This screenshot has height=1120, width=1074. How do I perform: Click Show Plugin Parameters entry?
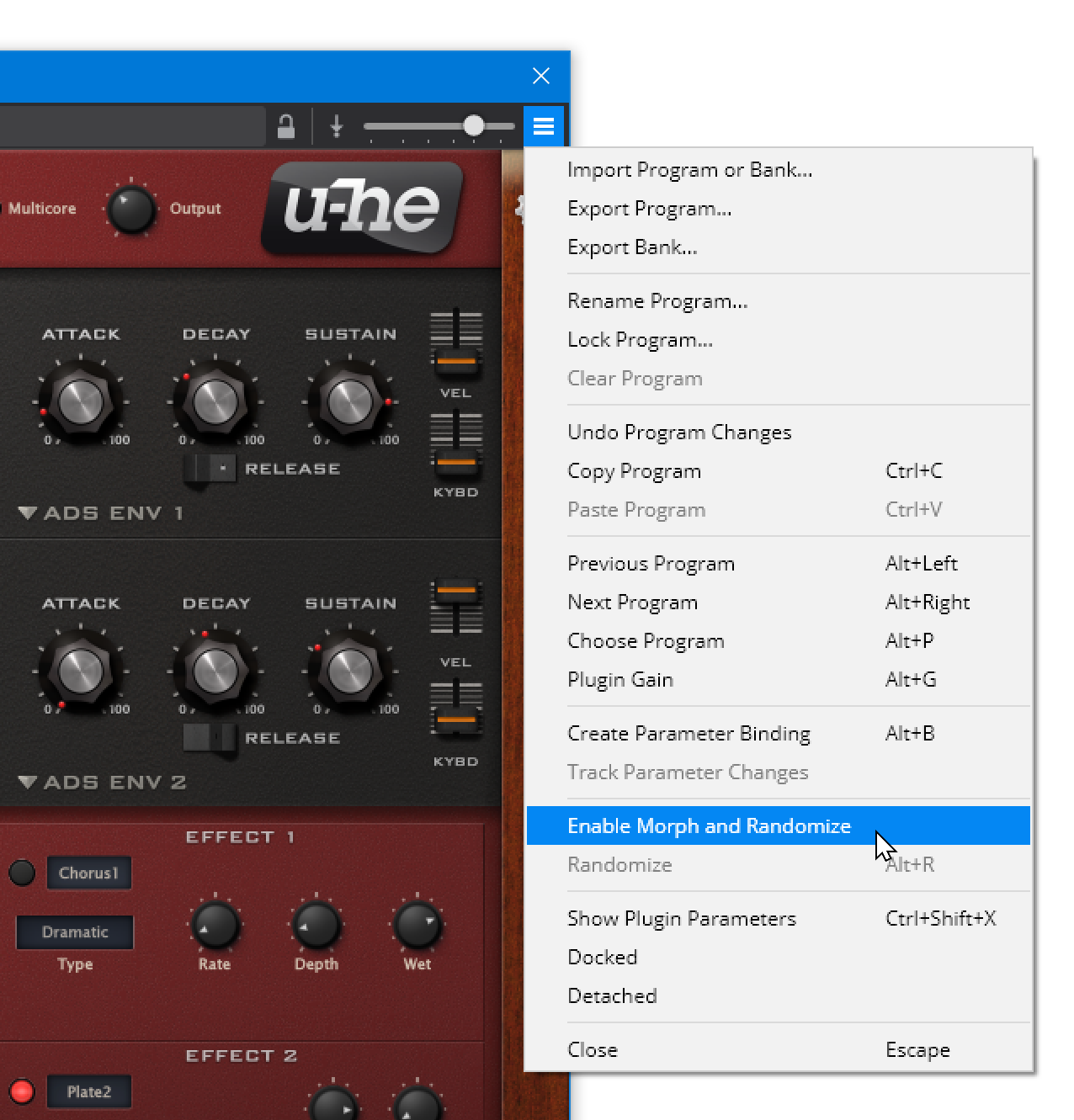[x=682, y=918]
